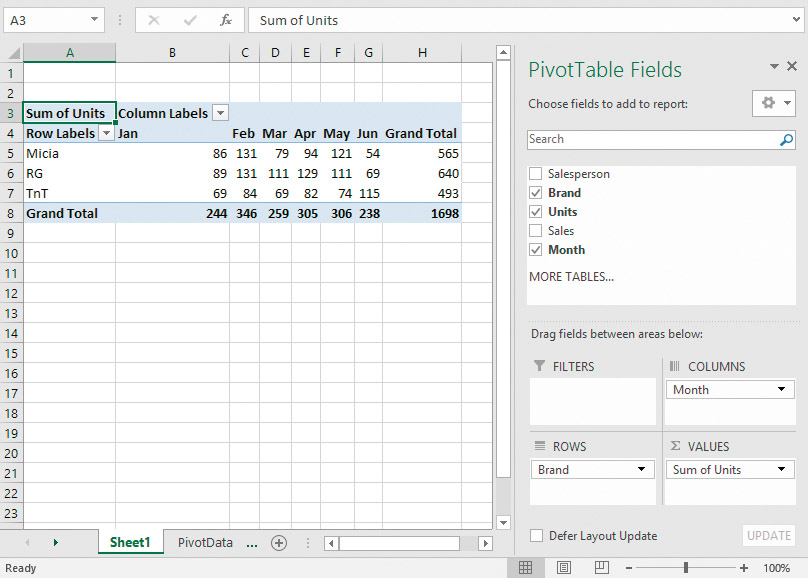Open the Month field dropdown in COLUMNS
This screenshot has height=578, width=808.
781,389
